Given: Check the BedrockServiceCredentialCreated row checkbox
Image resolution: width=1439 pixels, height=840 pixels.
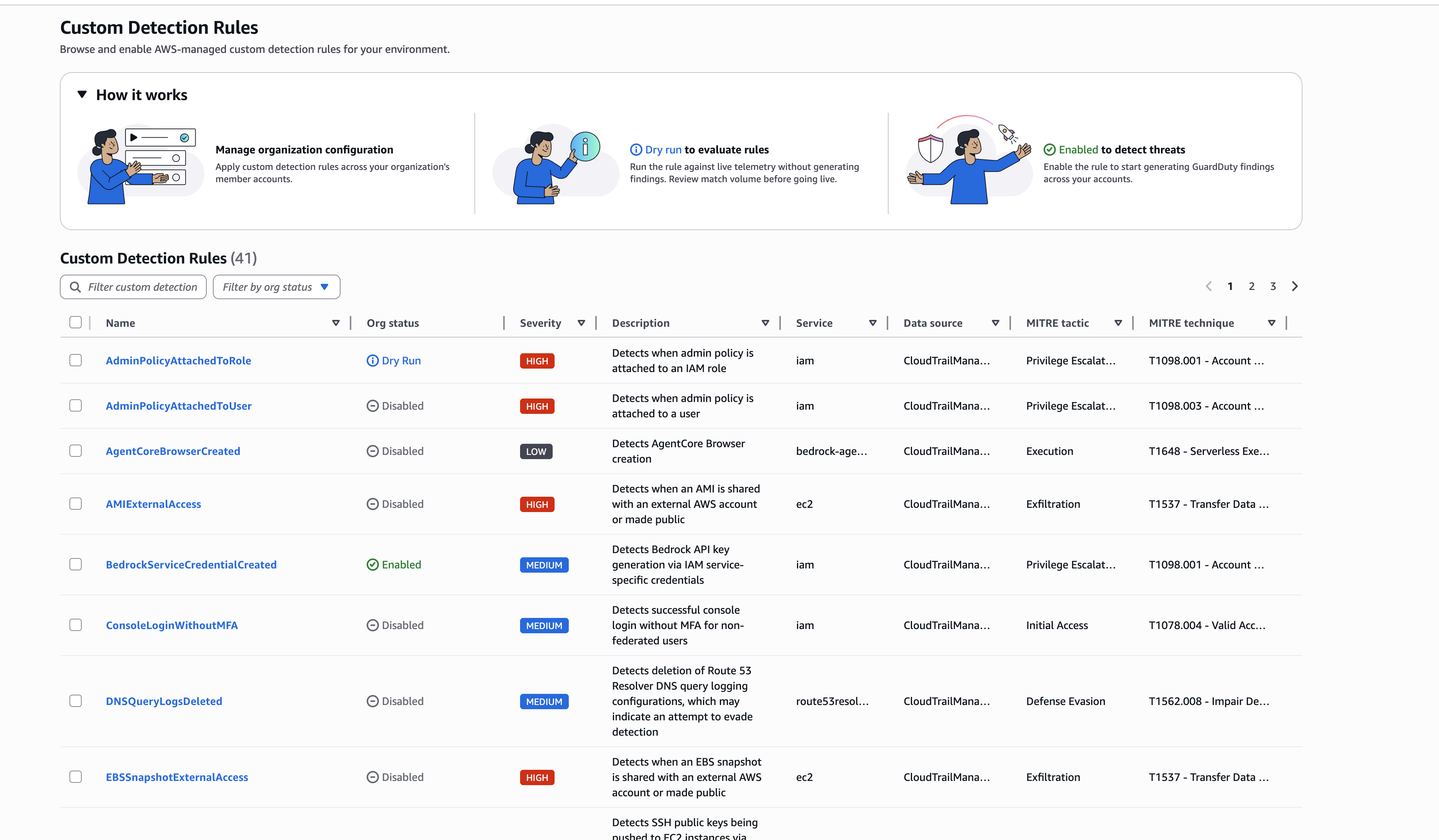Looking at the screenshot, I should tap(76, 564).
